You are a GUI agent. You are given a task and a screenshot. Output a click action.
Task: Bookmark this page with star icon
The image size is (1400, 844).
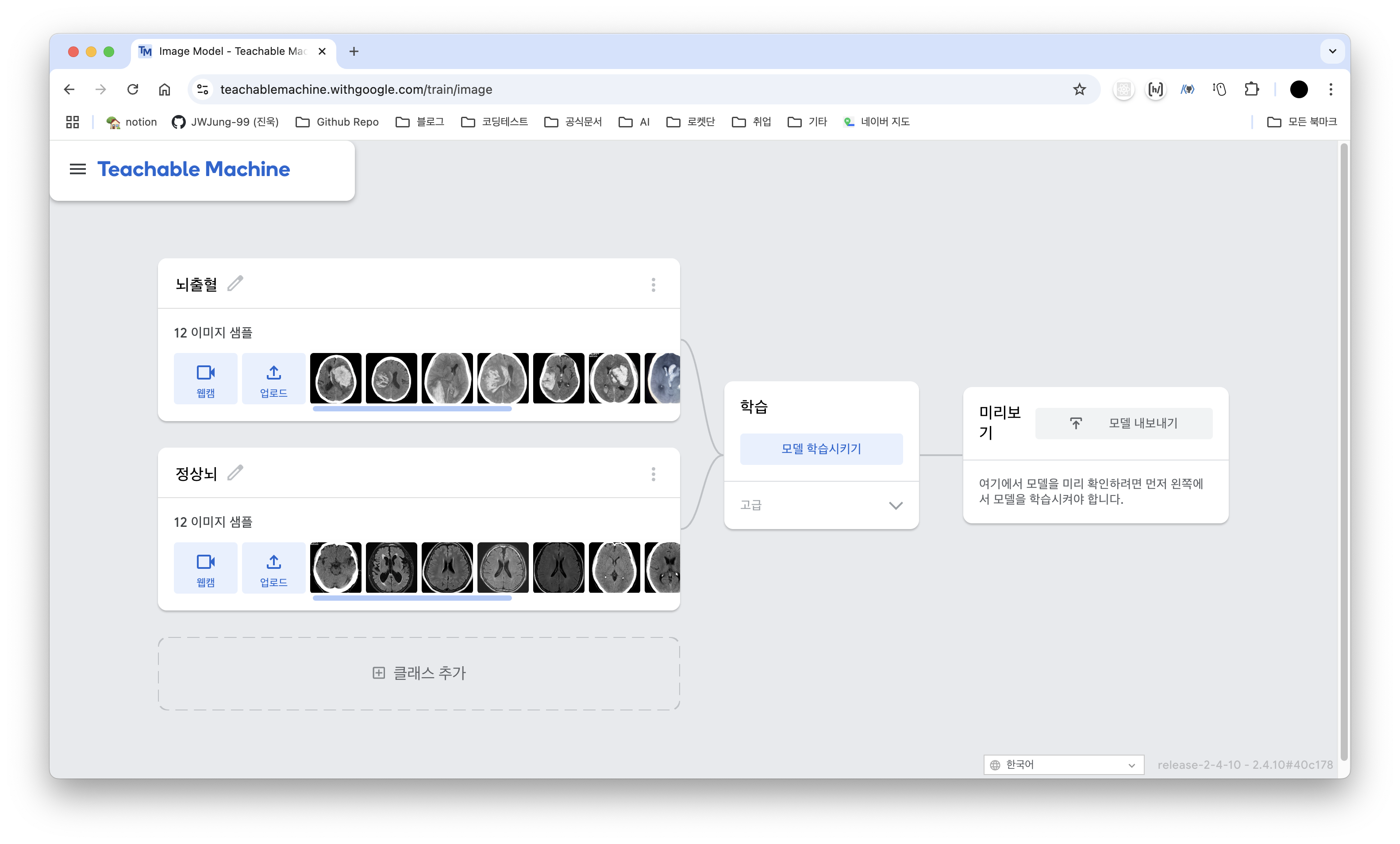pos(1079,89)
